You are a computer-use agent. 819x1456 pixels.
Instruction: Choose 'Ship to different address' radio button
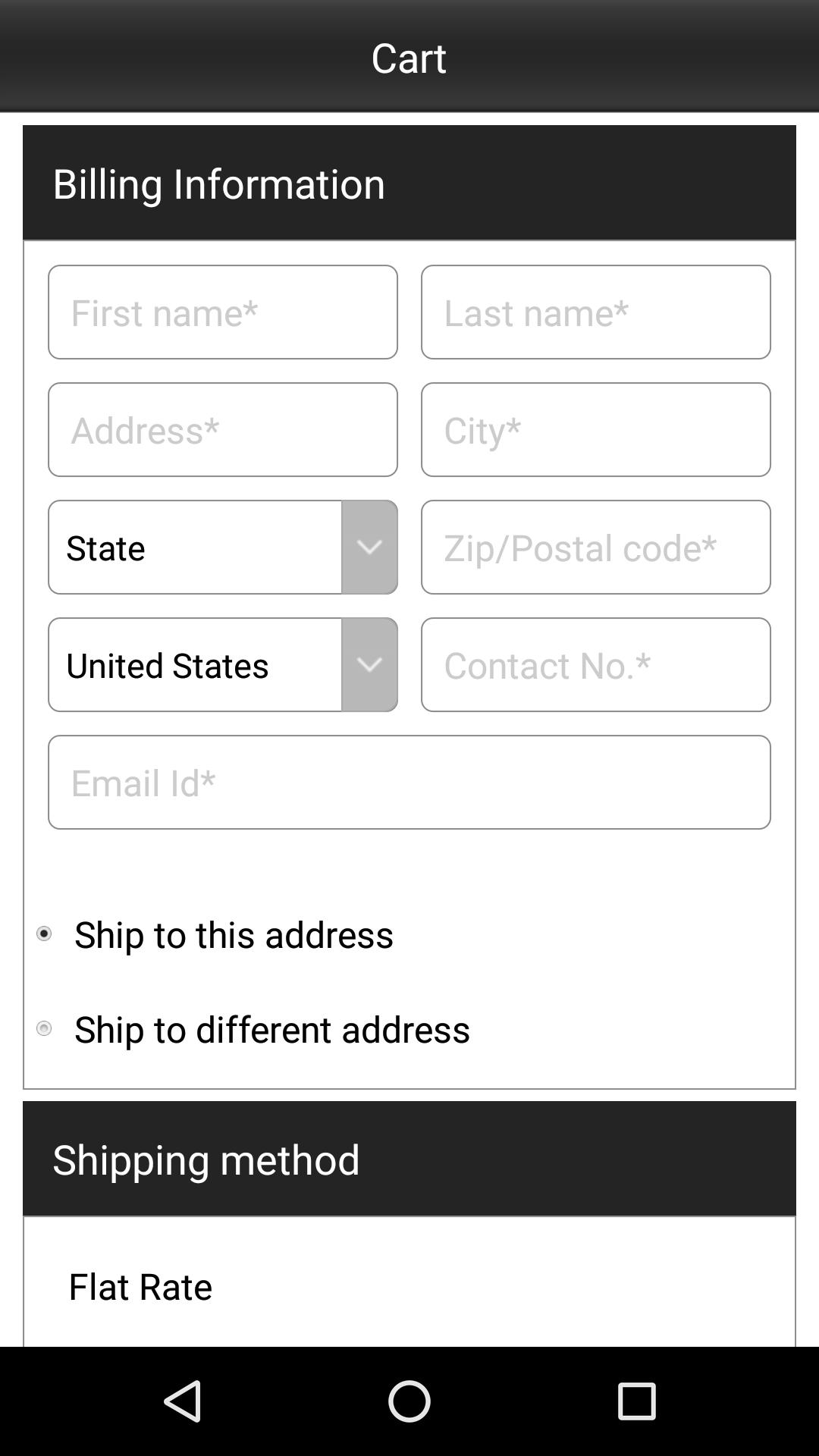pyautogui.click(x=44, y=1028)
